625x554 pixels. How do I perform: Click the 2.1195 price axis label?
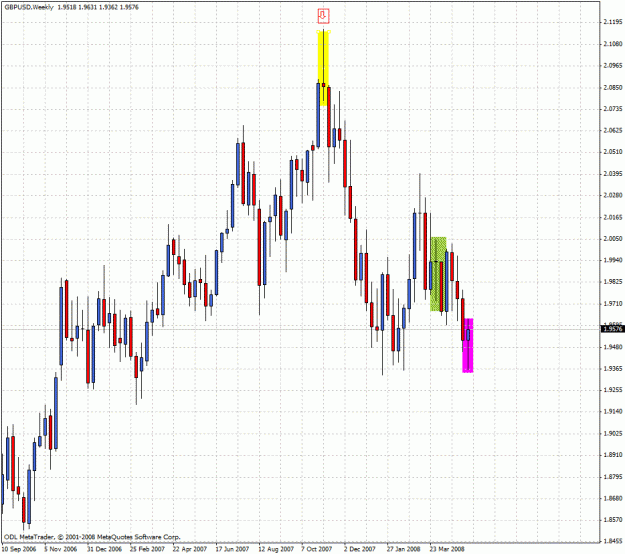[613, 22]
